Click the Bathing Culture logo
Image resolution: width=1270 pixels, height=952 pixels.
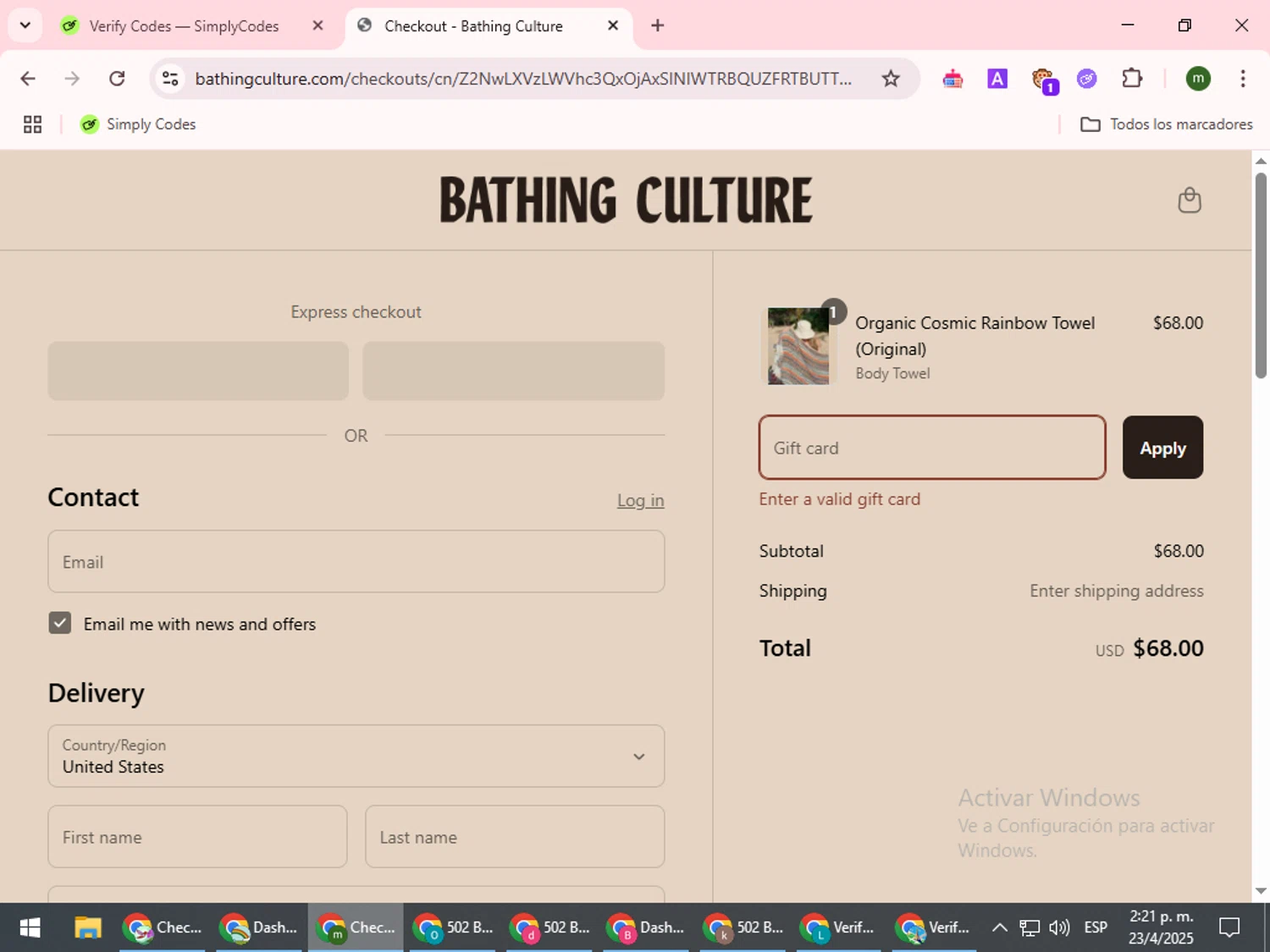[626, 201]
